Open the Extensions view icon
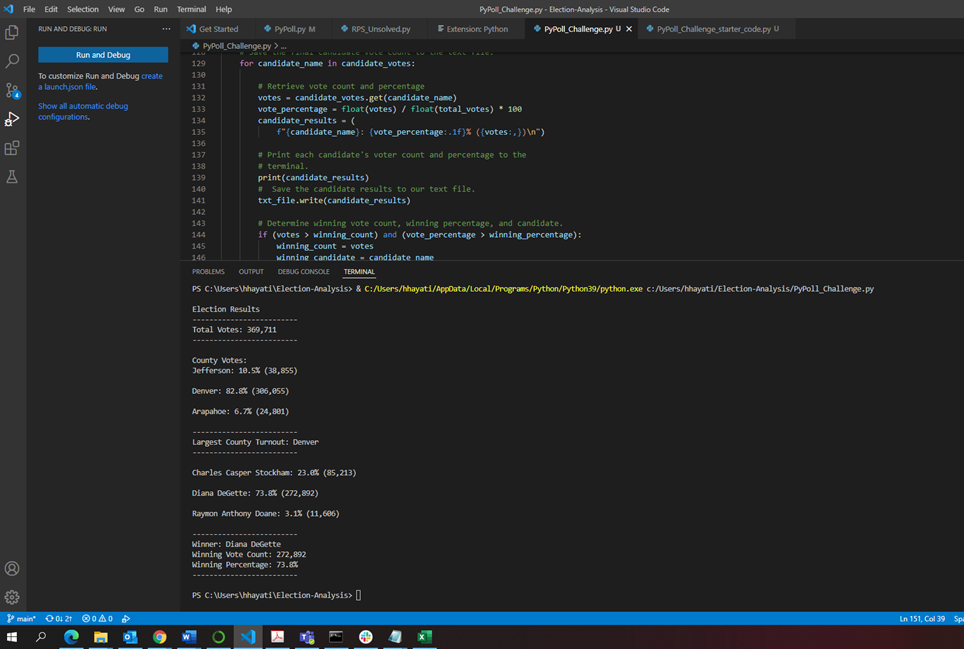Image resolution: width=964 pixels, height=649 pixels. pos(12,148)
